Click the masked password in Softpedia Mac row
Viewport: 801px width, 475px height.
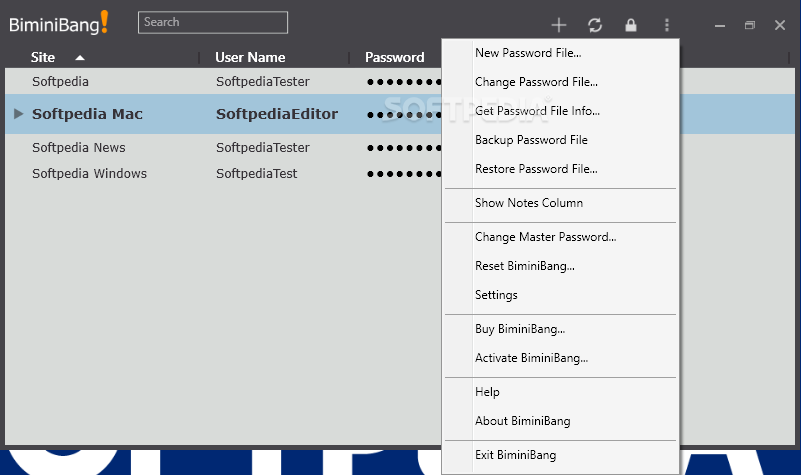(x=404, y=115)
